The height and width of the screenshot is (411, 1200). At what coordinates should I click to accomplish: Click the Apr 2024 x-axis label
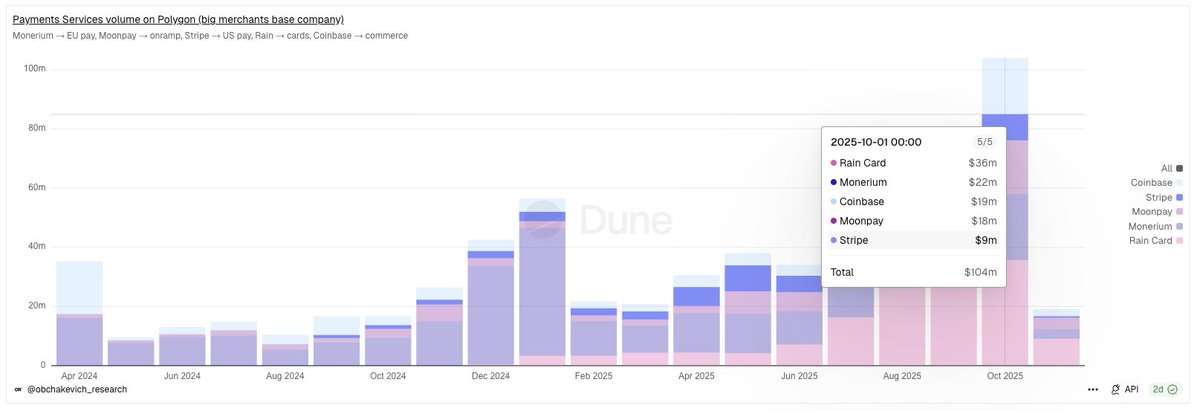pos(79,376)
